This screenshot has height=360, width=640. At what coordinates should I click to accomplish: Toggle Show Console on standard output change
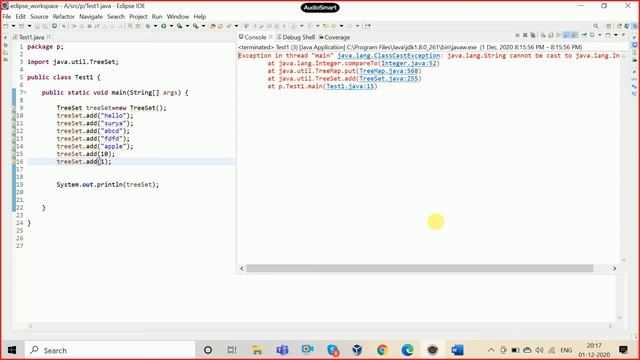point(566,35)
